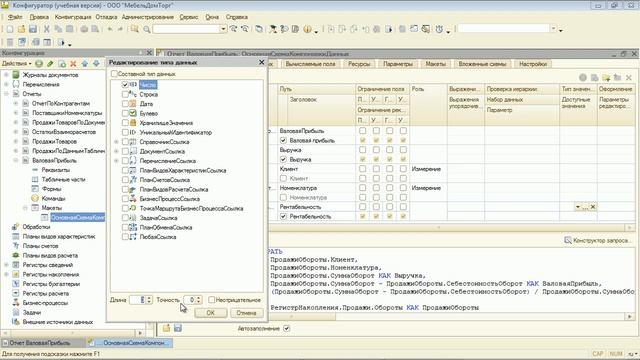Open the Администрирование menu
This screenshot has height=360, width=640.
coord(148,17)
